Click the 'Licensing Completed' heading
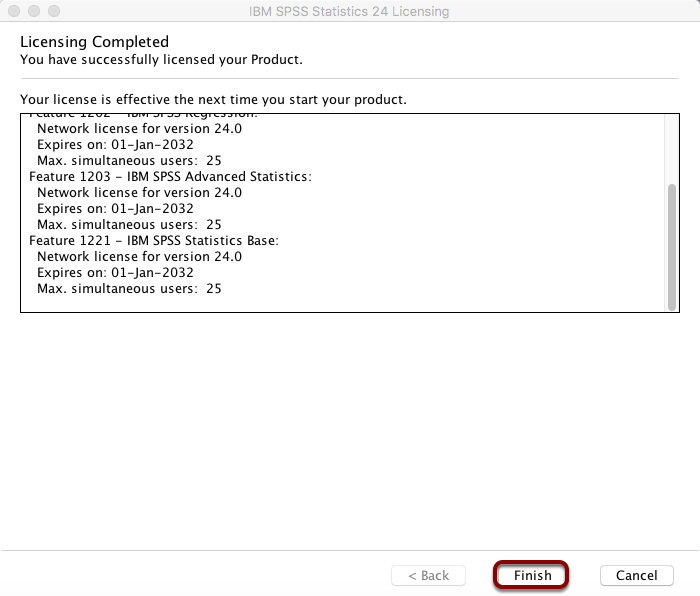The image size is (700, 596). pos(95,42)
